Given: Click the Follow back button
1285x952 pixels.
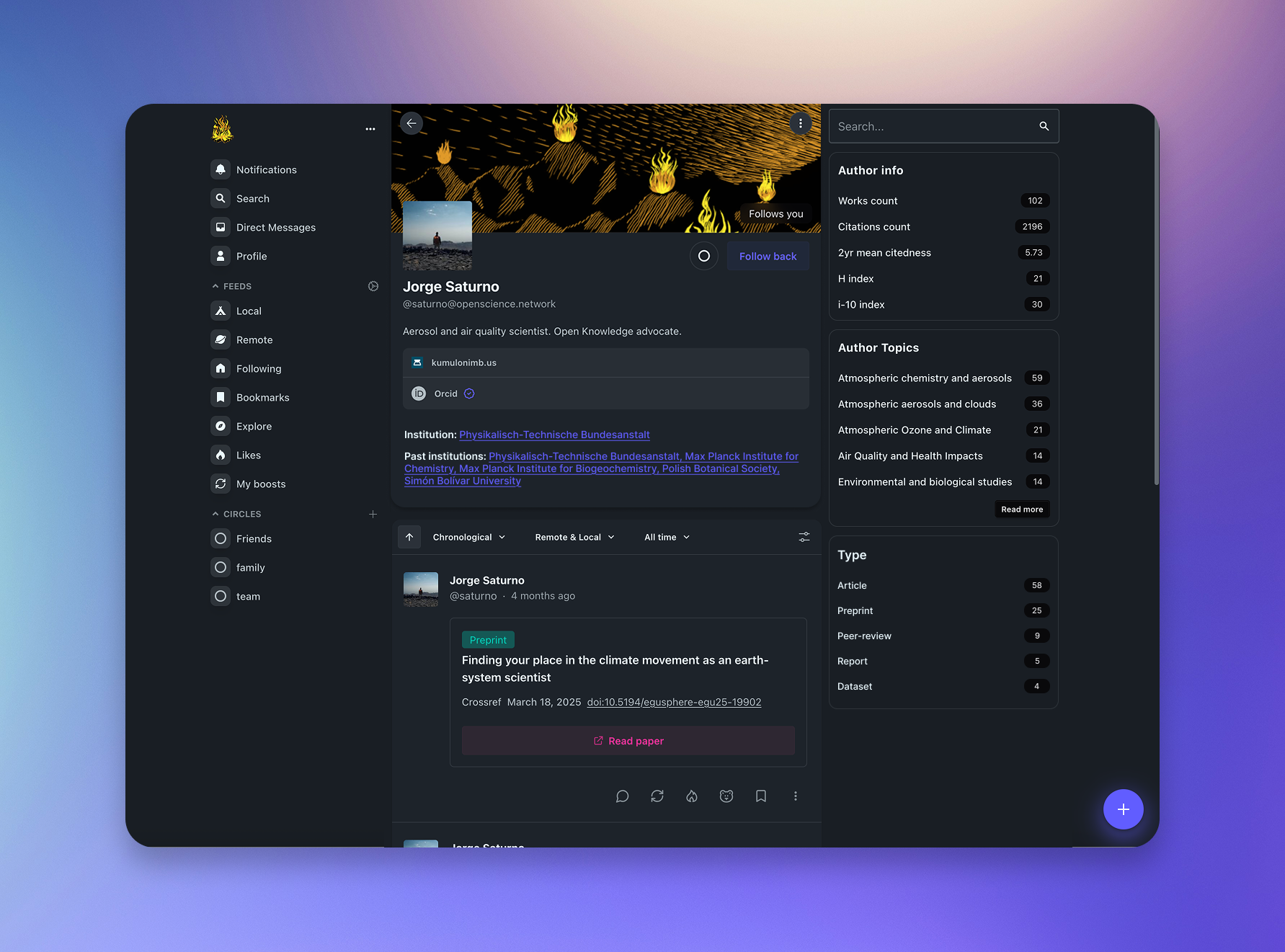Looking at the screenshot, I should [768, 256].
